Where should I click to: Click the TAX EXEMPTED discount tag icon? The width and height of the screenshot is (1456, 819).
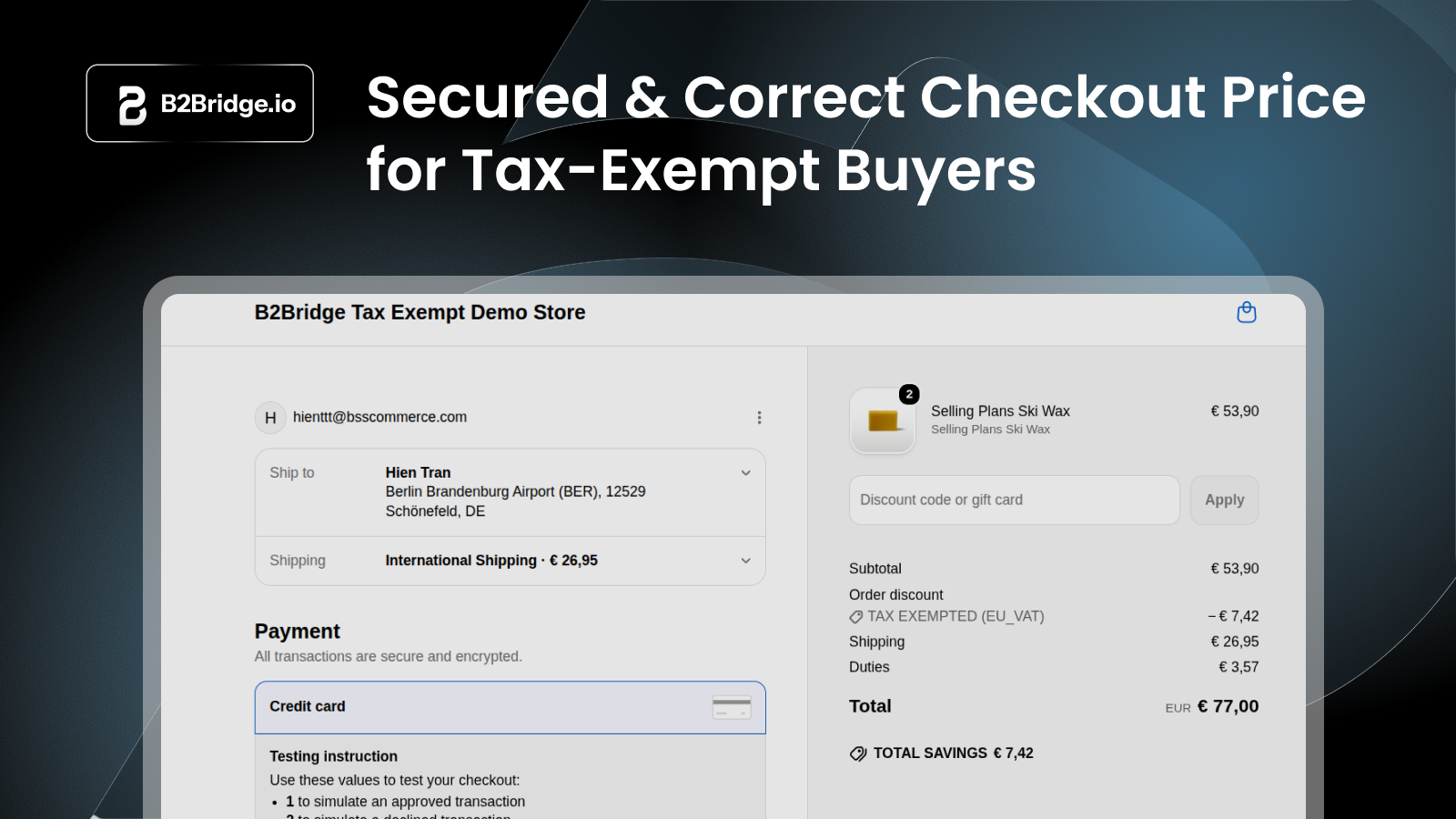click(856, 617)
